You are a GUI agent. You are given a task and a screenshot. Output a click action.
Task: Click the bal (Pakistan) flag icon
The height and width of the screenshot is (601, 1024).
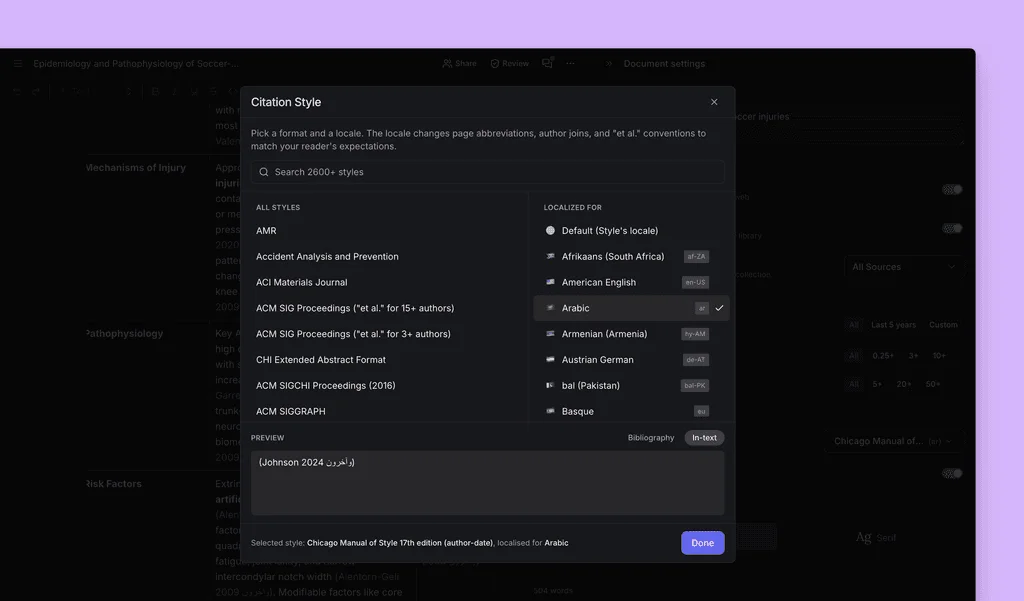[550, 385]
